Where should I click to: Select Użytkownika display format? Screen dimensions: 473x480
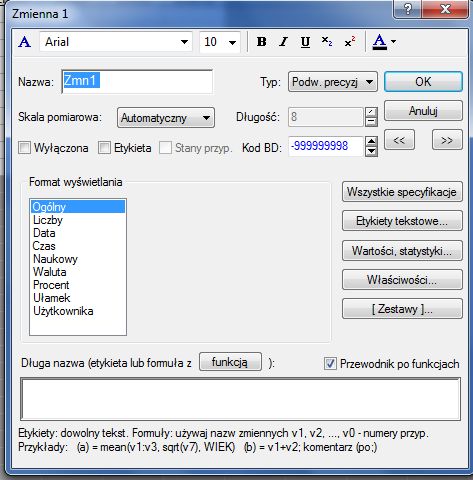(78, 311)
